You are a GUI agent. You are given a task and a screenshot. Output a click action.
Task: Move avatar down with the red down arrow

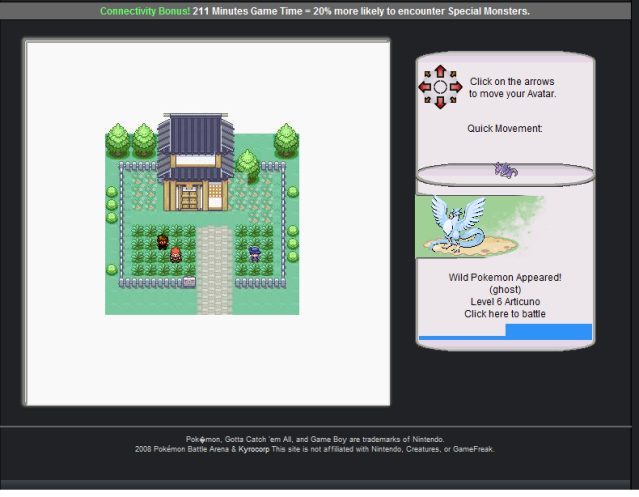pos(440,102)
